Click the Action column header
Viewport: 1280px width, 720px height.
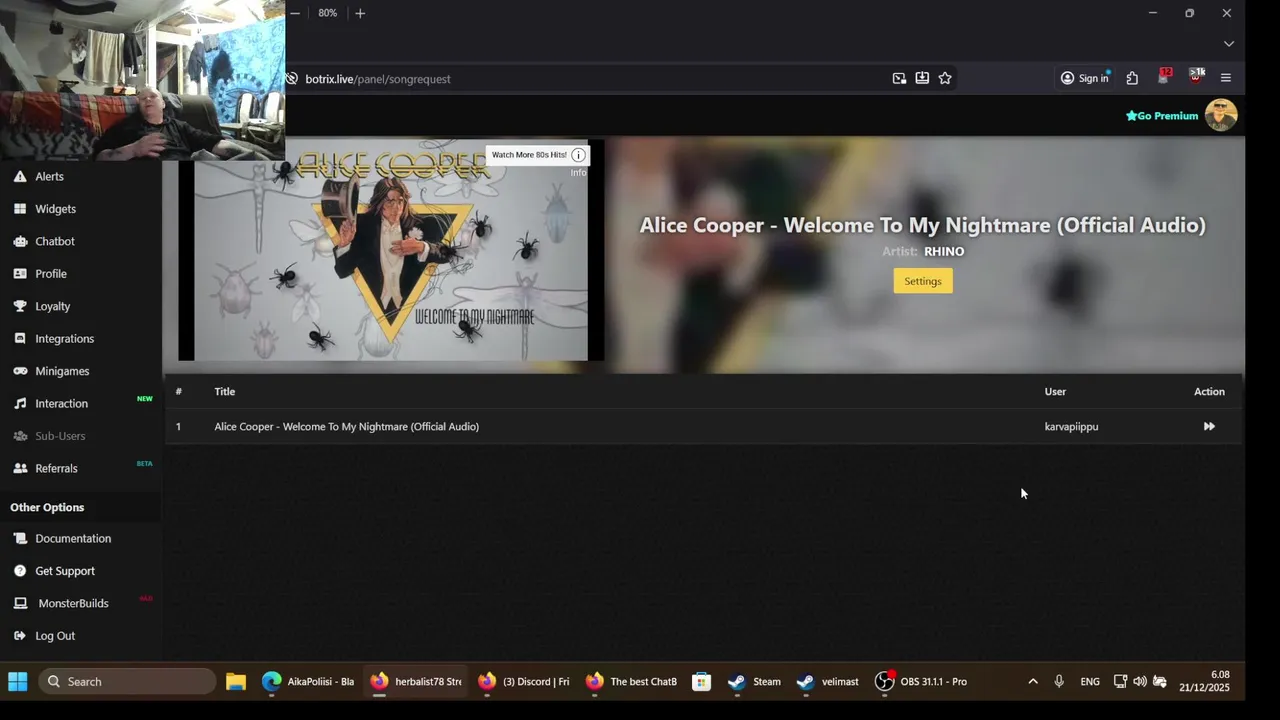click(x=1209, y=391)
